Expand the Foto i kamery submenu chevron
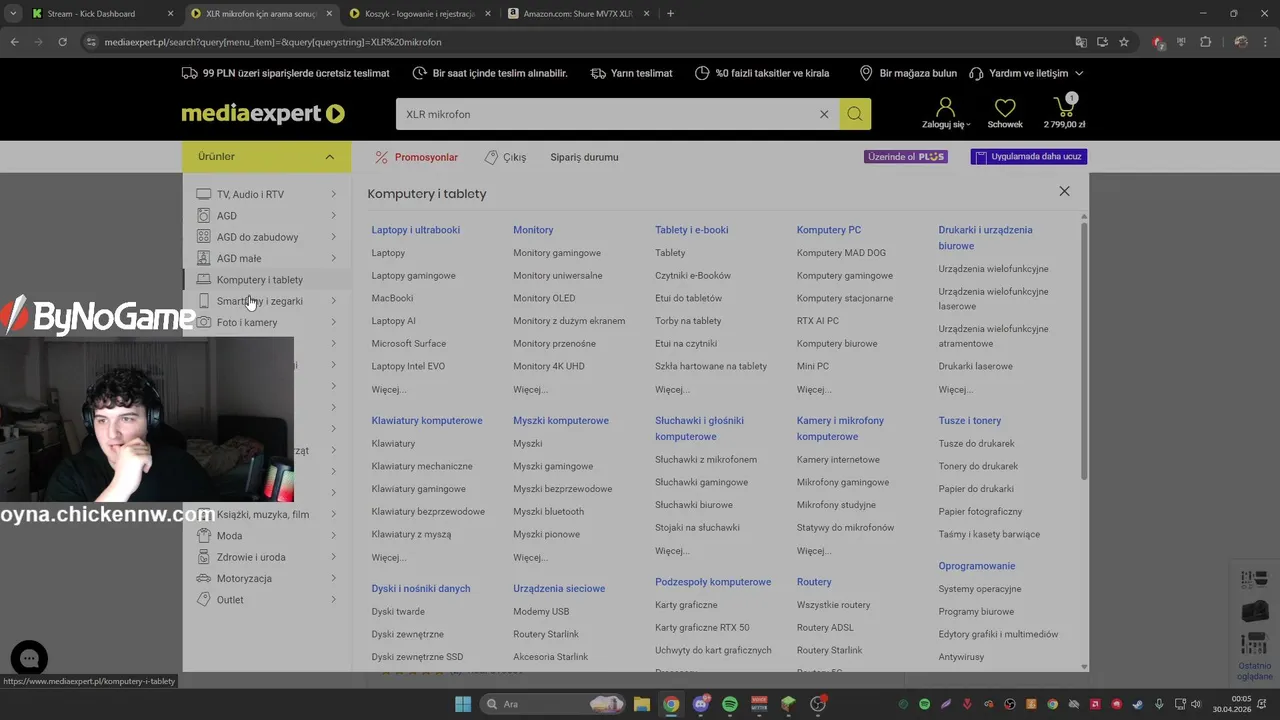The image size is (1280, 720). [334, 322]
